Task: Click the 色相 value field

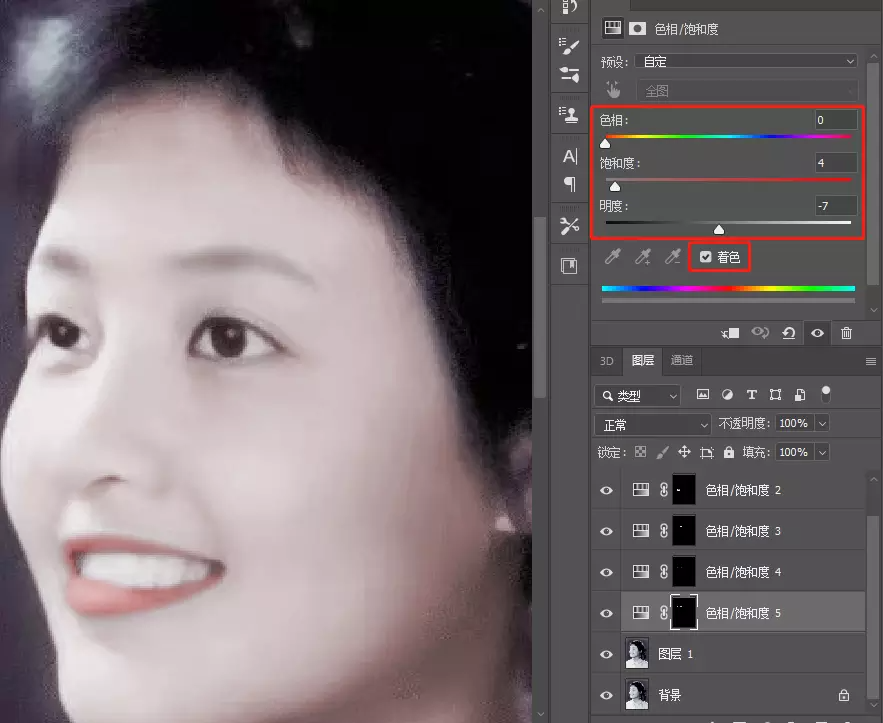Action: [x=836, y=120]
